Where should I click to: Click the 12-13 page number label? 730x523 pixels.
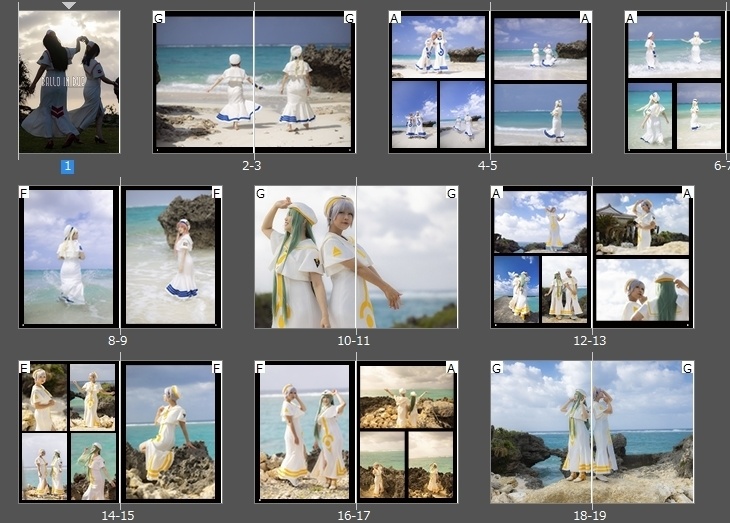(x=589, y=340)
